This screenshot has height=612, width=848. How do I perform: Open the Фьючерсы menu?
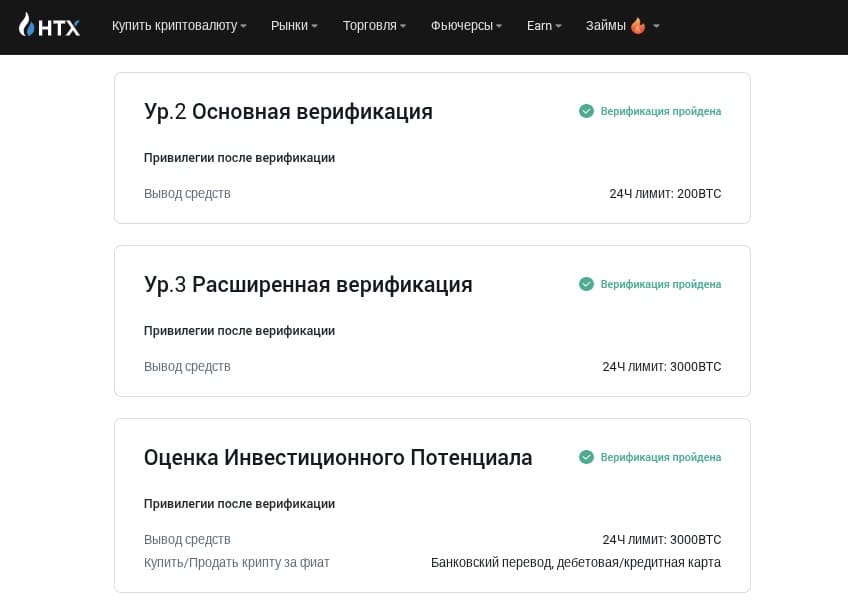click(466, 26)
